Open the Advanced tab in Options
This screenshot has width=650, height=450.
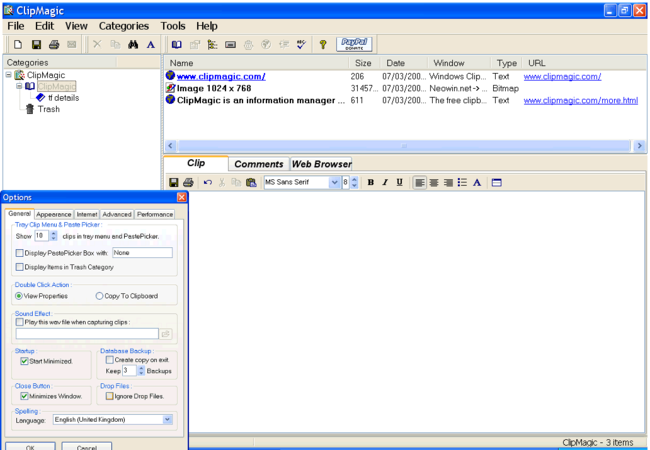(x=117, y=214)
